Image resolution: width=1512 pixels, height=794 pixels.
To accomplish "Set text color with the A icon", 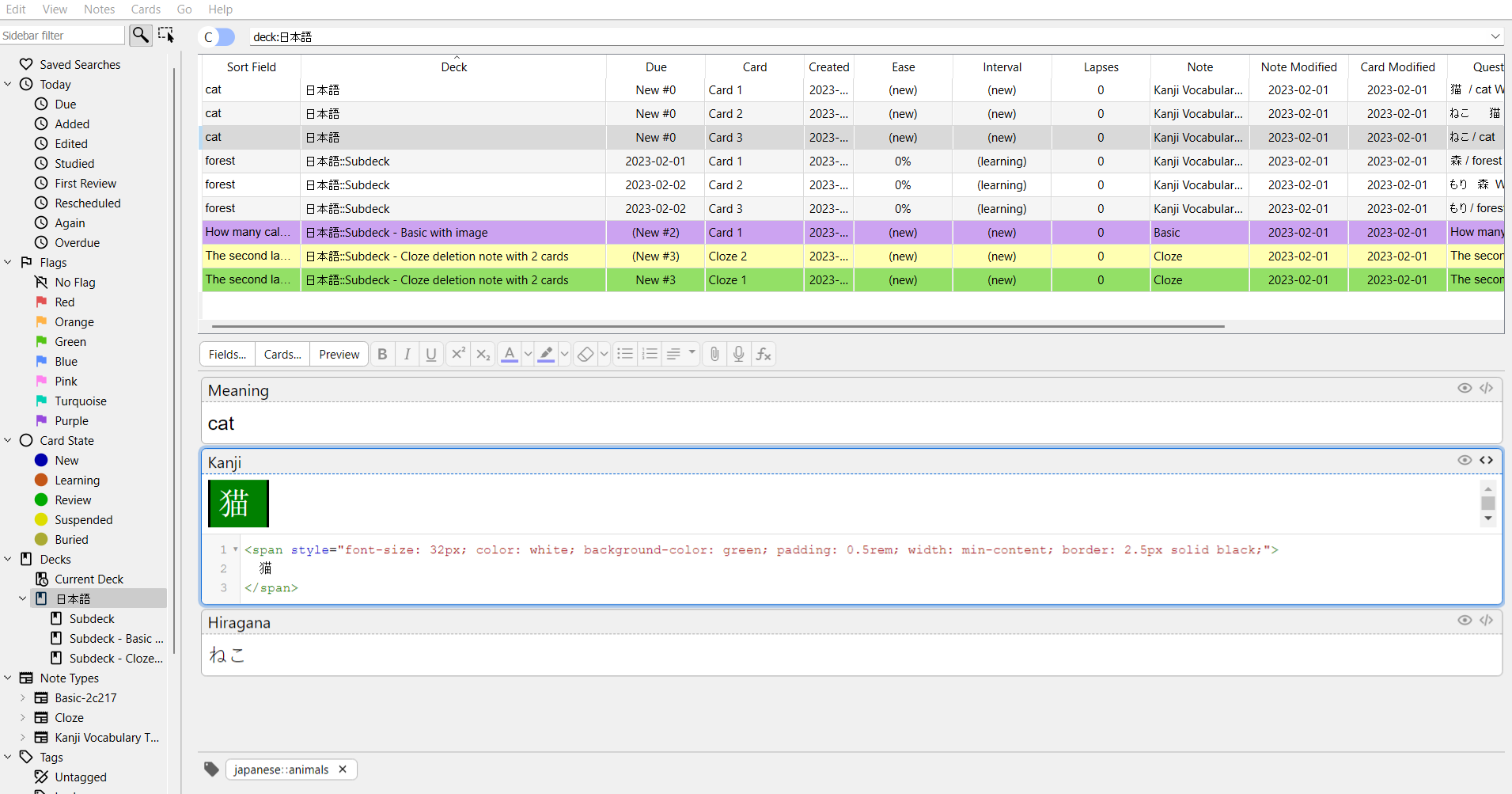I will point(510,354).
